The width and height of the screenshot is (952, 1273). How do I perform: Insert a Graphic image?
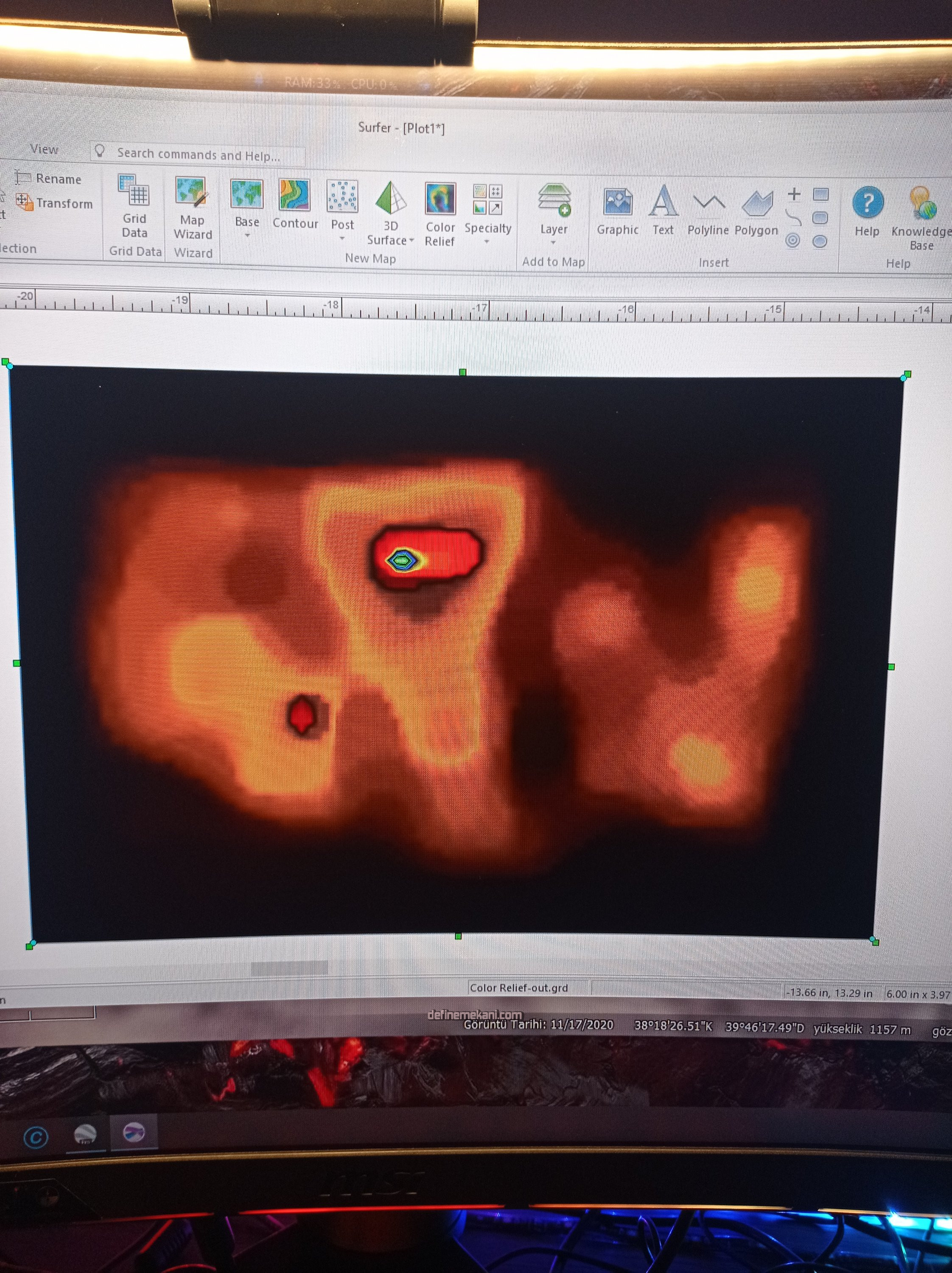(617, 203)
